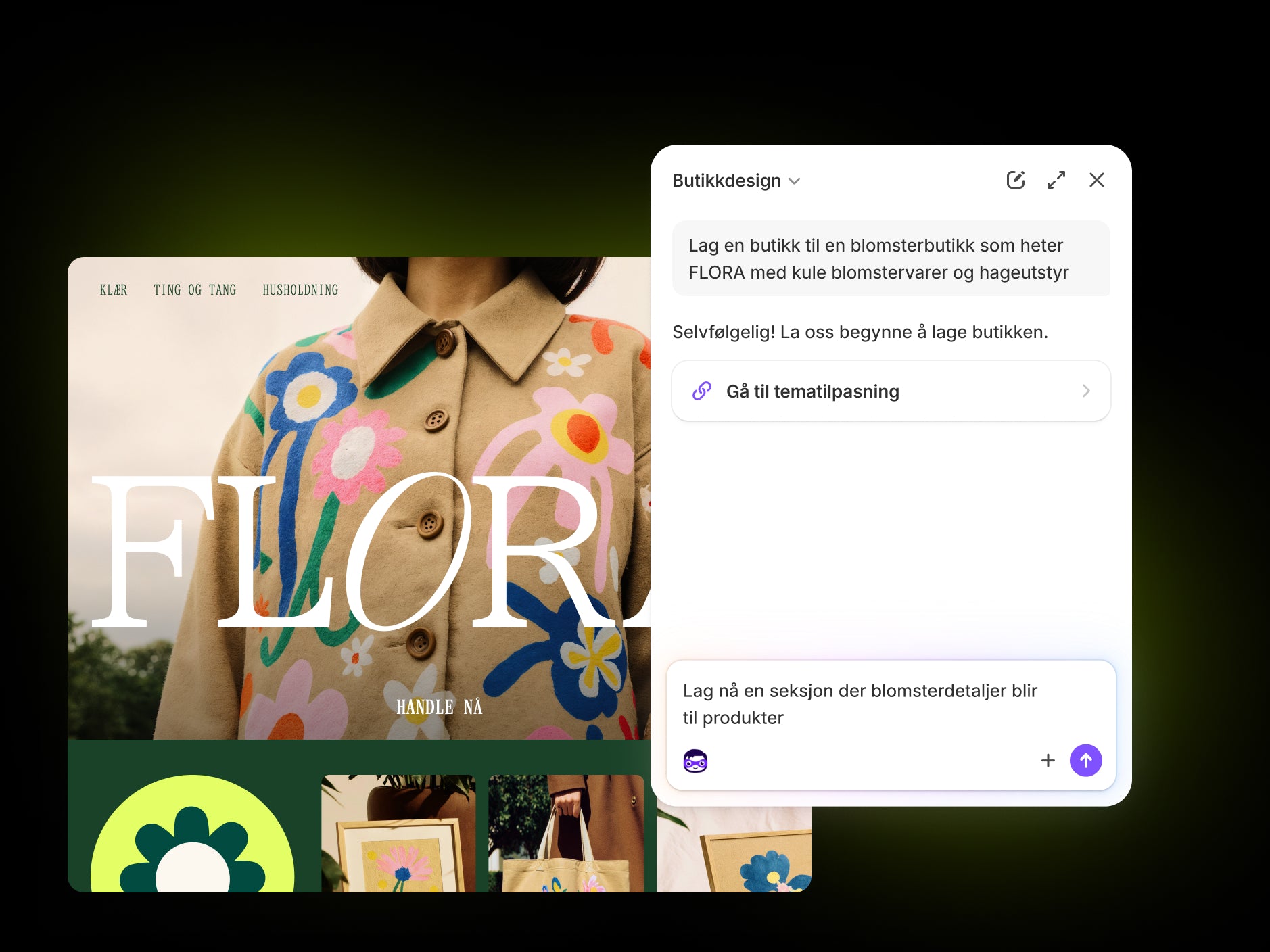Open the framed pink flower painting thumbnail

[398, 834]
